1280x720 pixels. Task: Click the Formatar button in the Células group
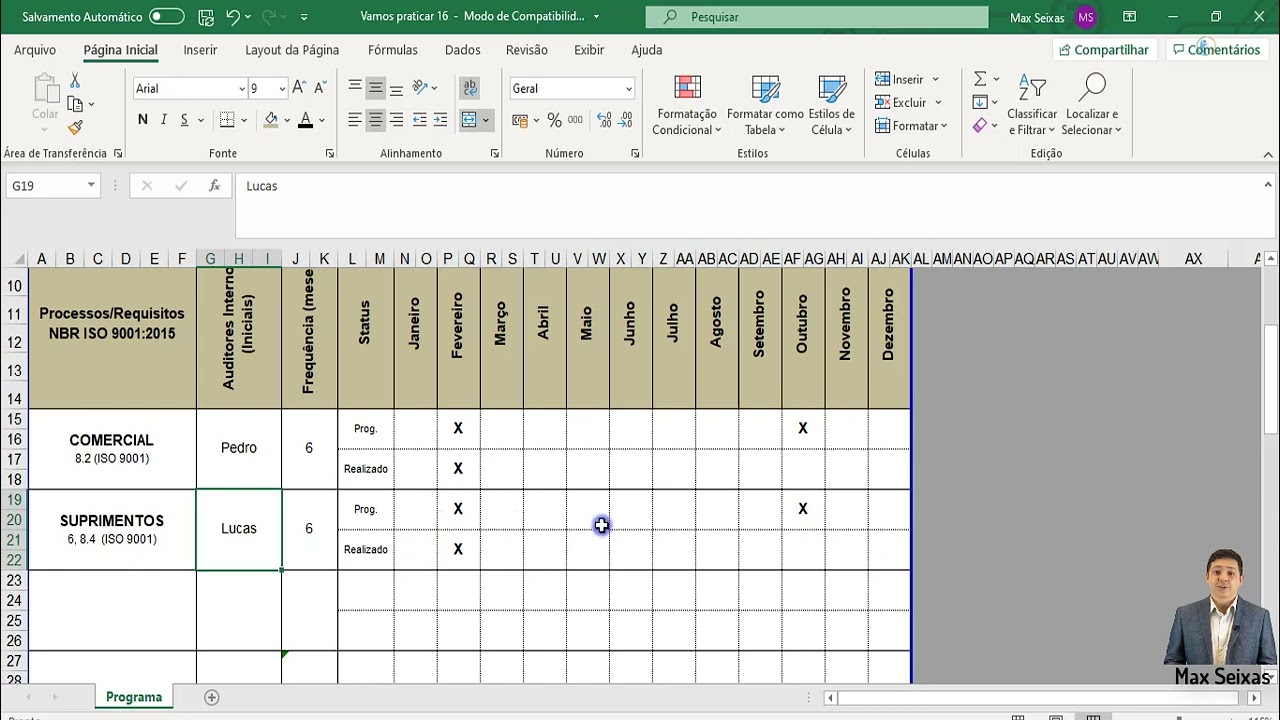(x=911, y=126)
